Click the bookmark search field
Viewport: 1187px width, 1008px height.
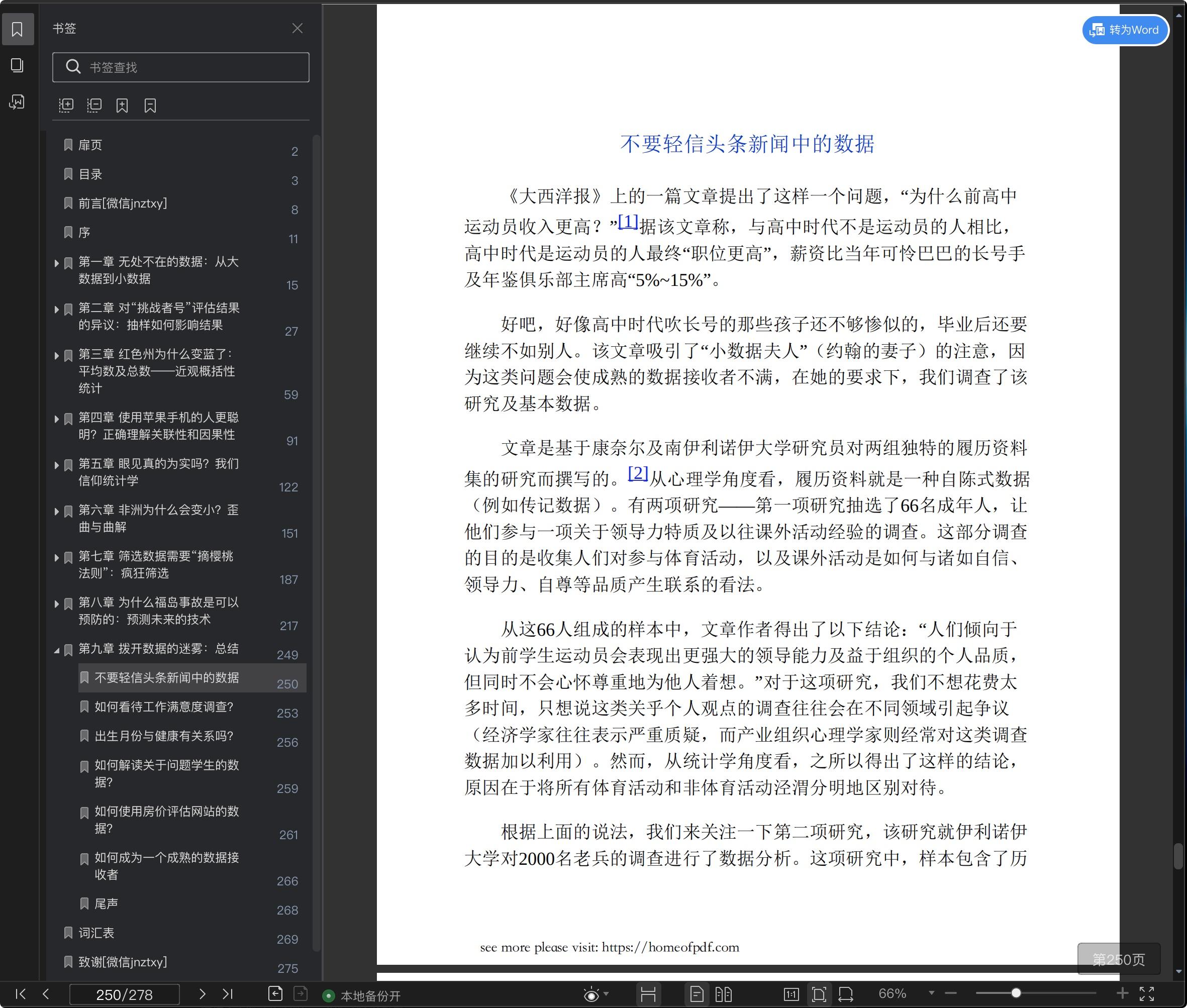click(x=180, y=67)
